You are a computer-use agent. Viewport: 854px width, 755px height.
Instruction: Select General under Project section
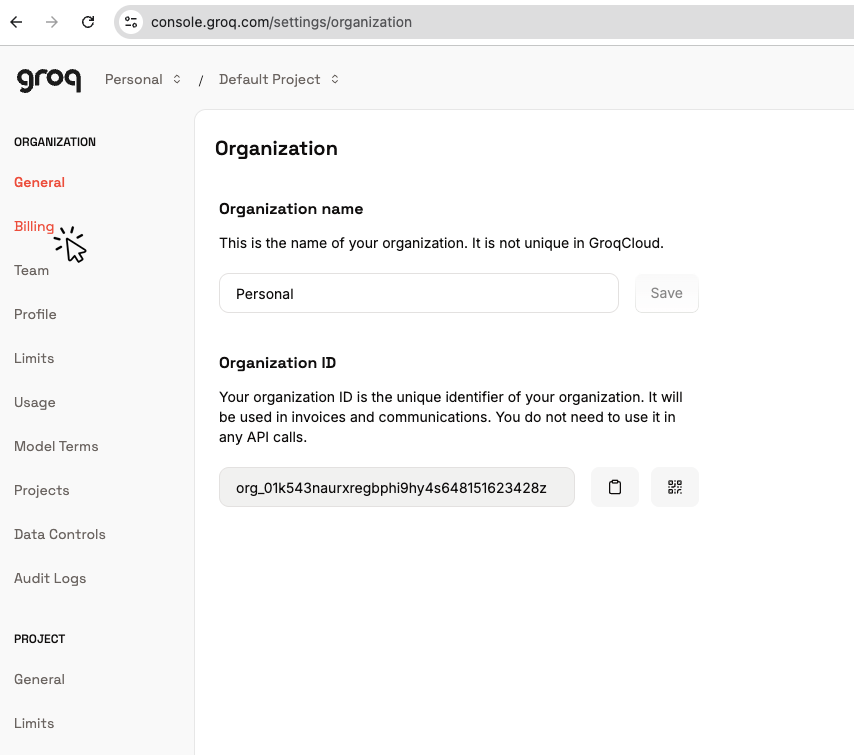(39, 679)
